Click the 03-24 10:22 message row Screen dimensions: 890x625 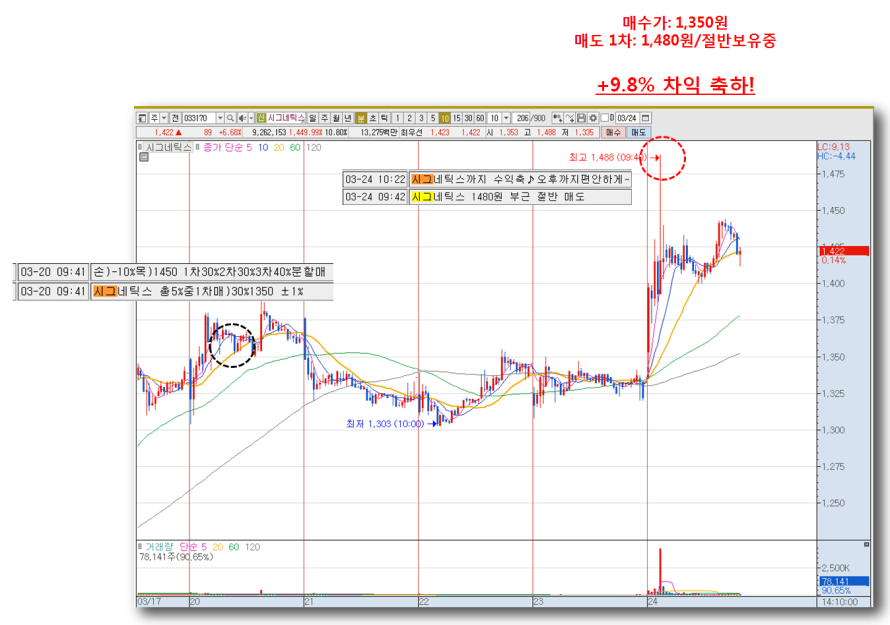tap(486, 179)
